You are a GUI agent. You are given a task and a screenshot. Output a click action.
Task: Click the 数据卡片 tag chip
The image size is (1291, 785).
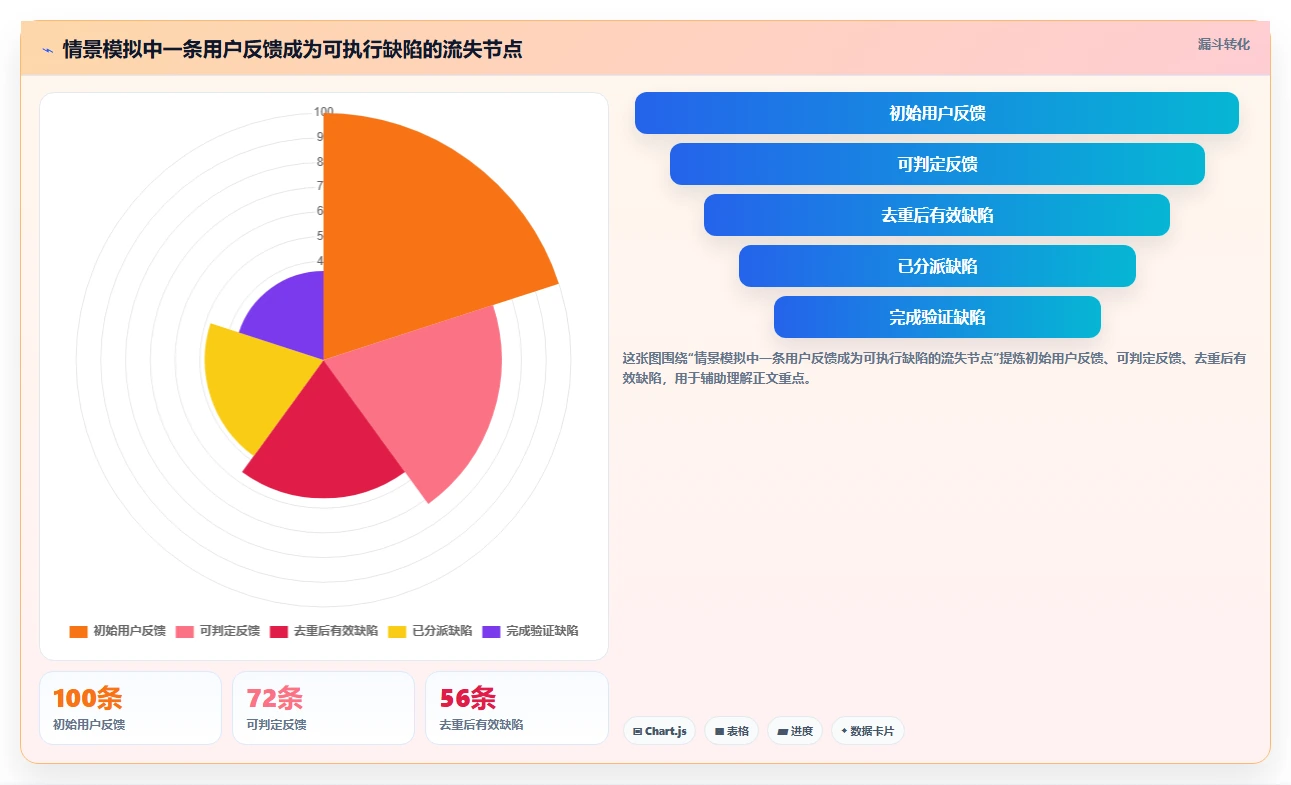coord(867,731)
